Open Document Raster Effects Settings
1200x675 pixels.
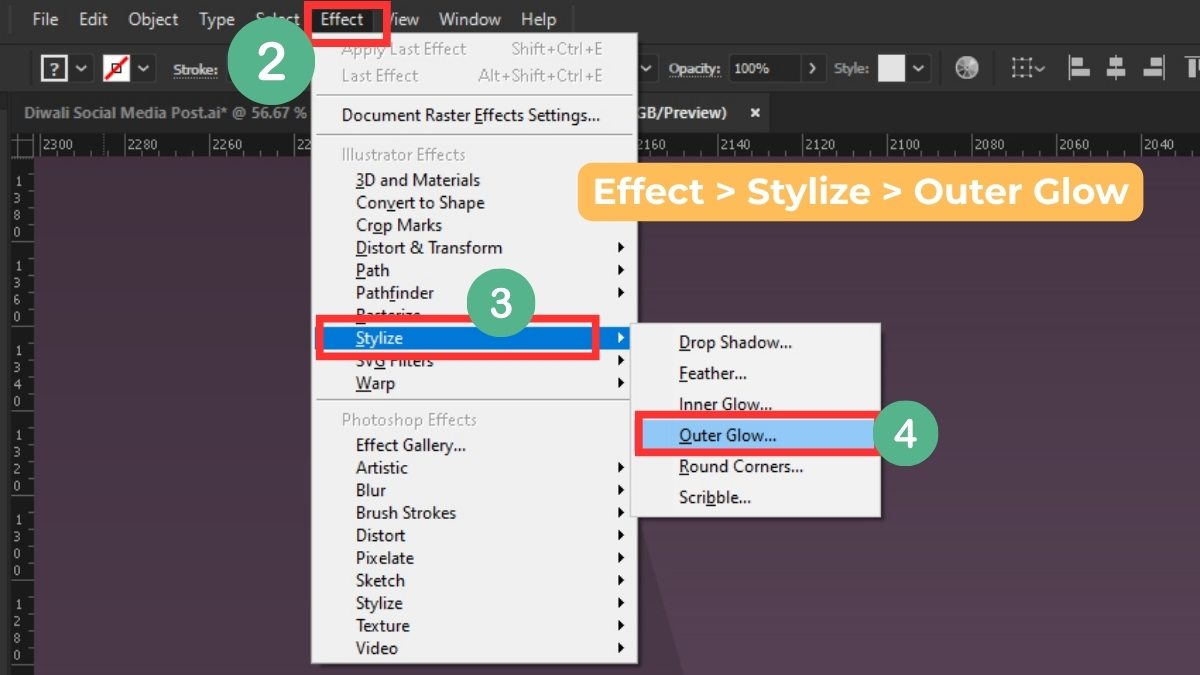[x=471, y=115]
